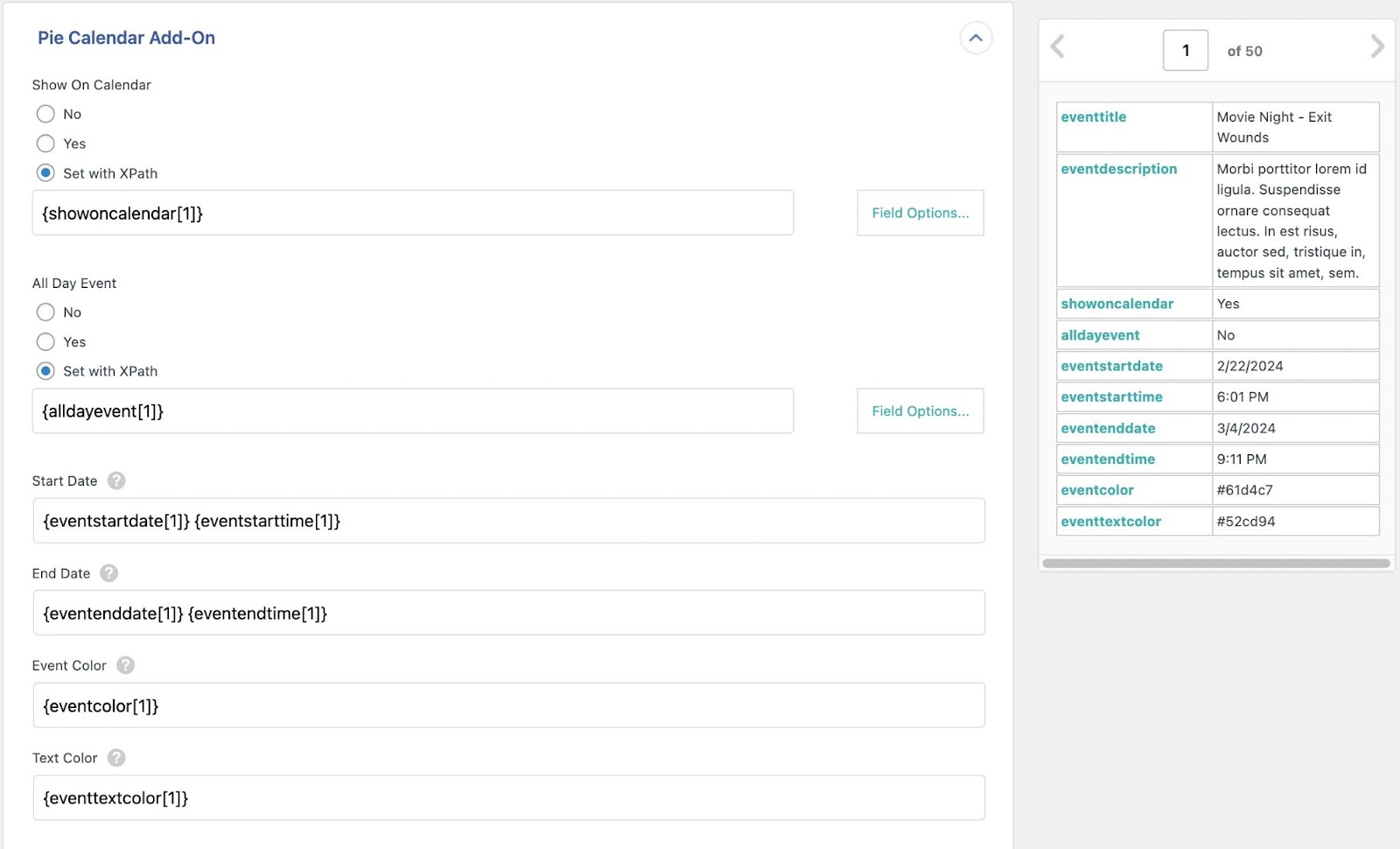Click the eventstarttime element name

coord(1112,396)
